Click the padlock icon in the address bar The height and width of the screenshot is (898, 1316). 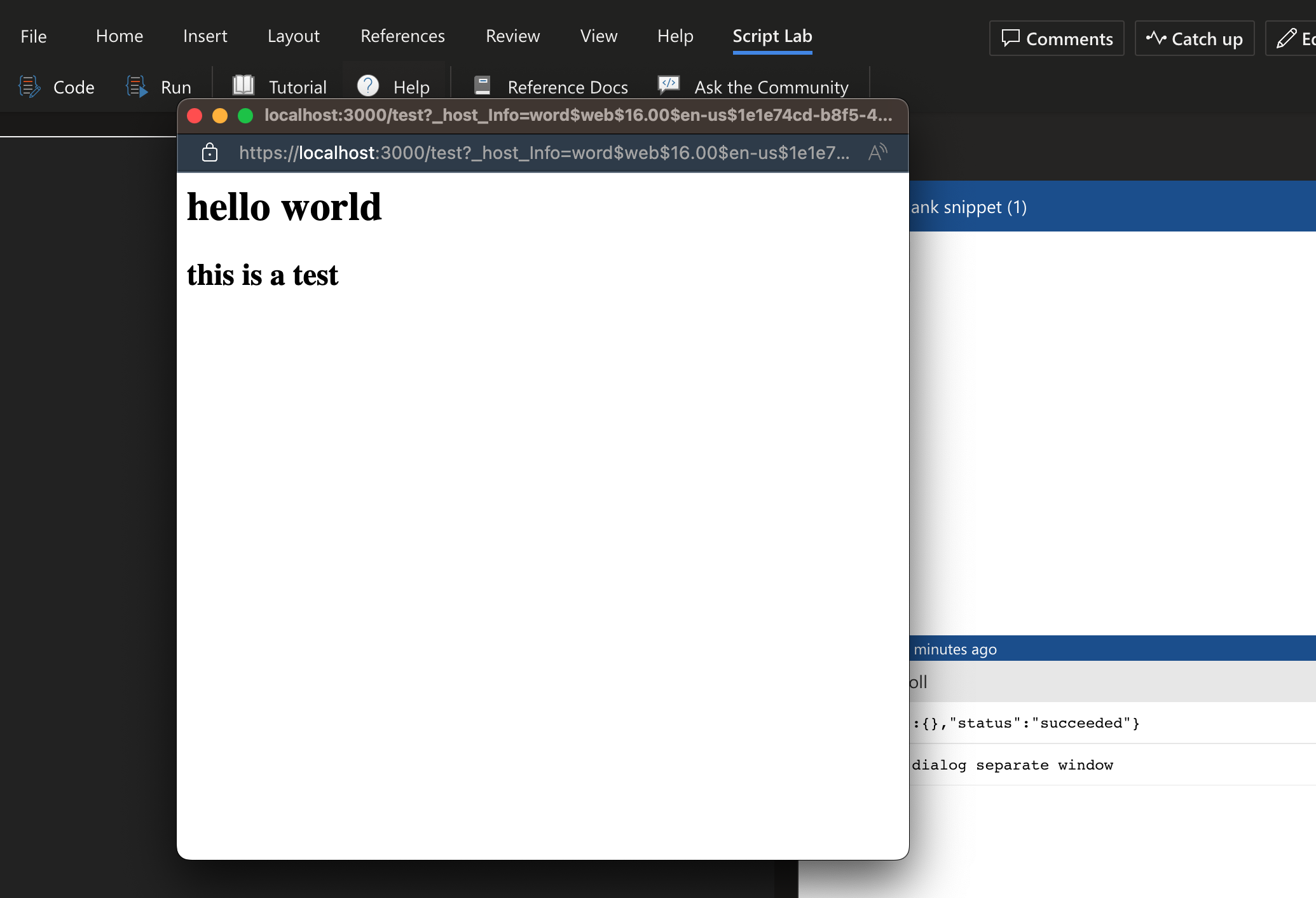tap(209, 153)
